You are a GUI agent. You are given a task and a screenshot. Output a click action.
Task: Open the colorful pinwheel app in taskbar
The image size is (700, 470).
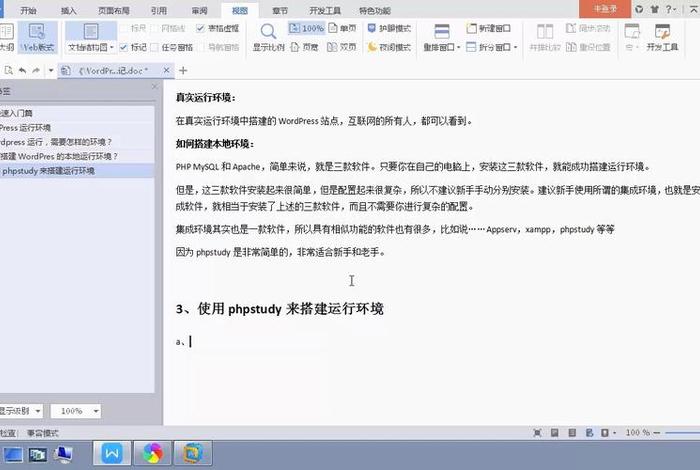pyautogui.click(x=152, y=453)
